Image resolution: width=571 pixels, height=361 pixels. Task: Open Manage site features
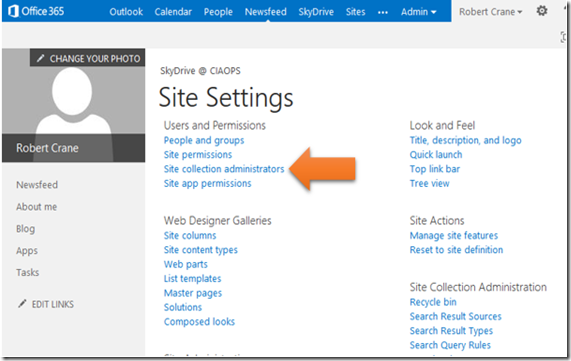click(x=454, y=236)
